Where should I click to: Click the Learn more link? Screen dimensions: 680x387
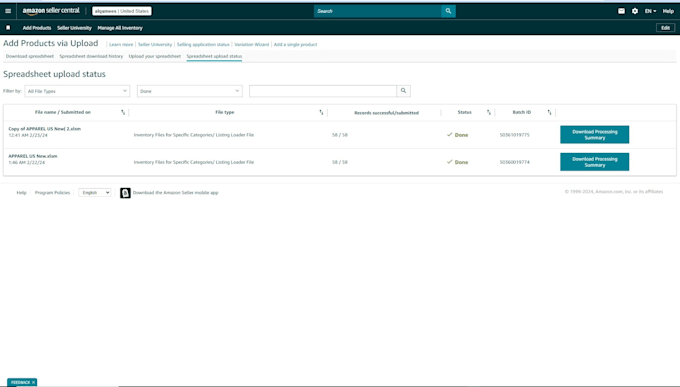[121, 45]
